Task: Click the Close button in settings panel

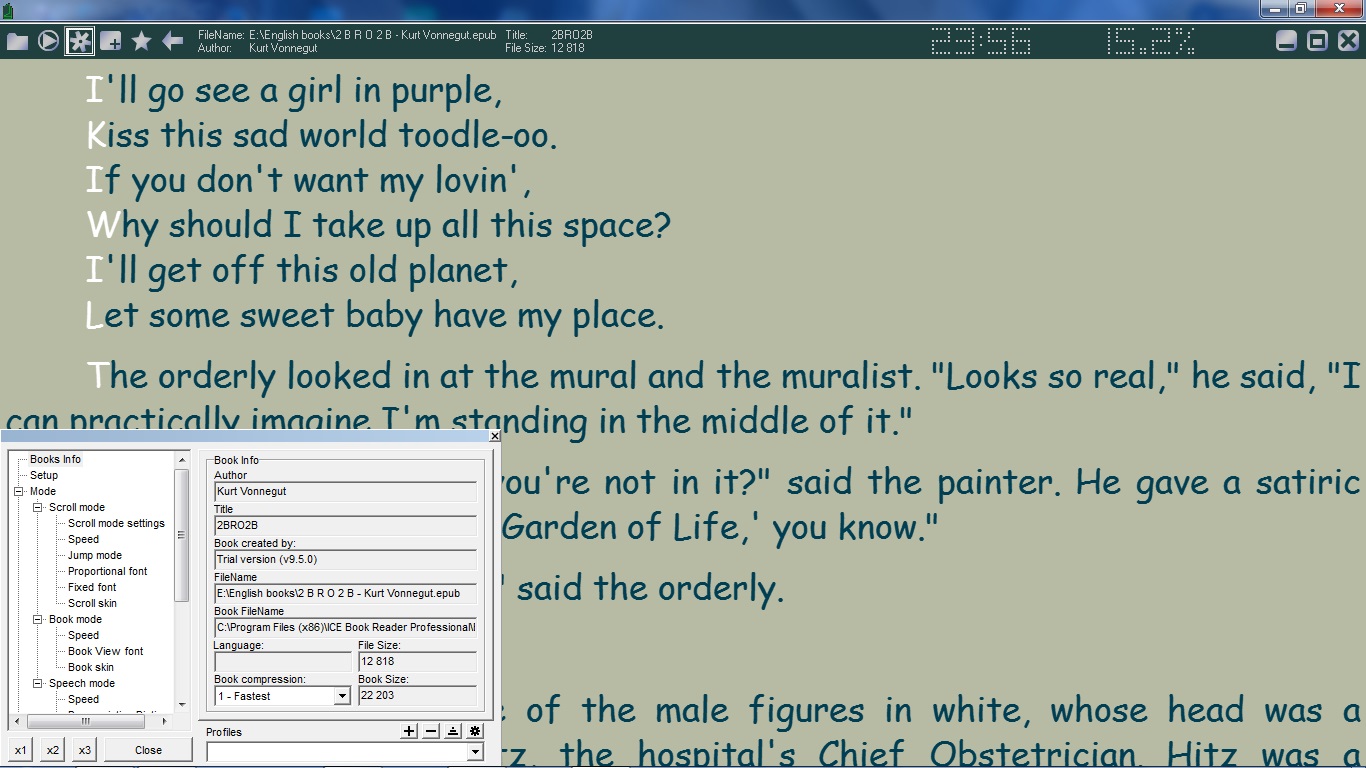Action: point(148,750)
